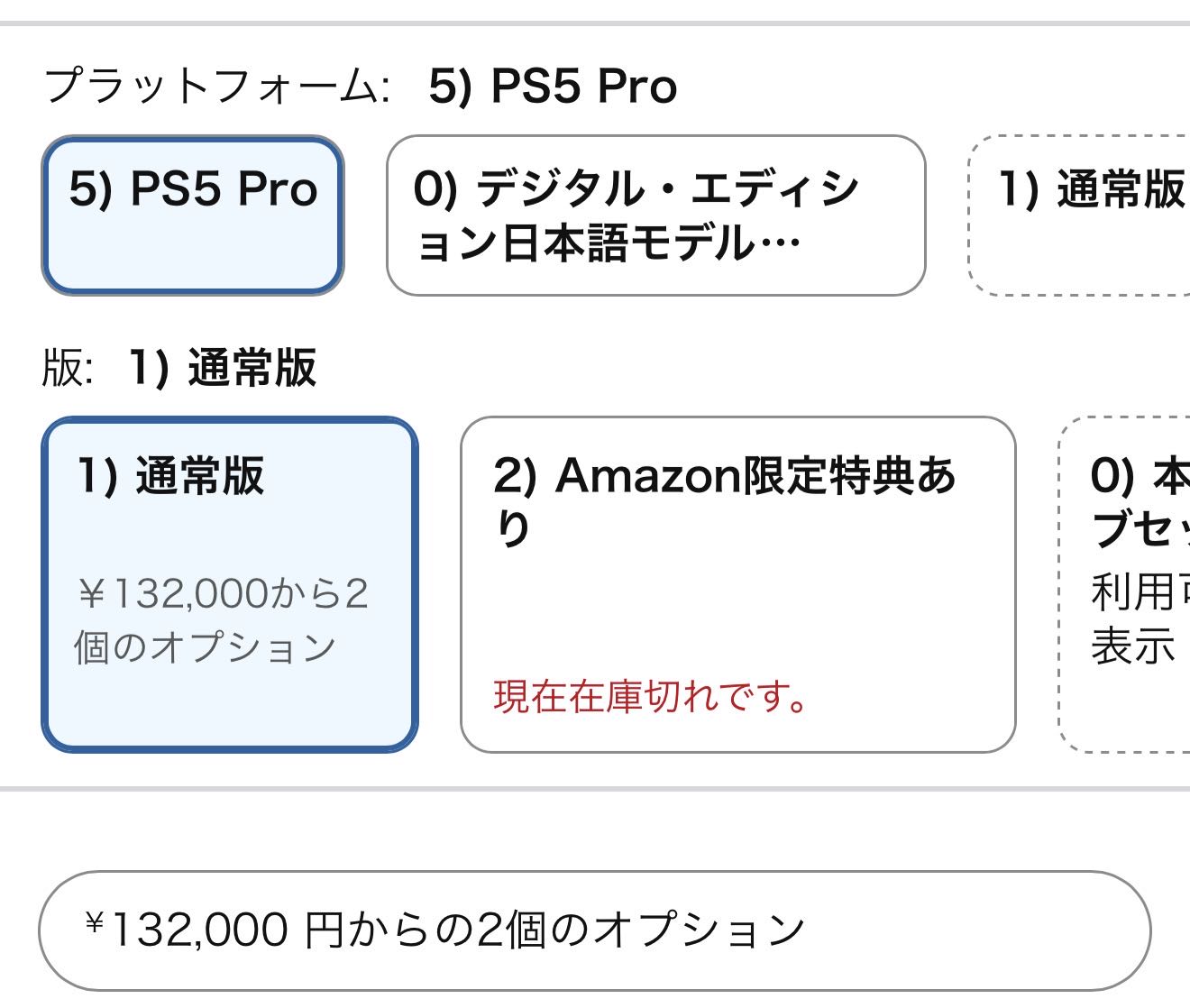This screenshot has height=1008, width=1190.
Task: Click the red 現在在庫切れです。 notice
Action: tap(650, 696)
